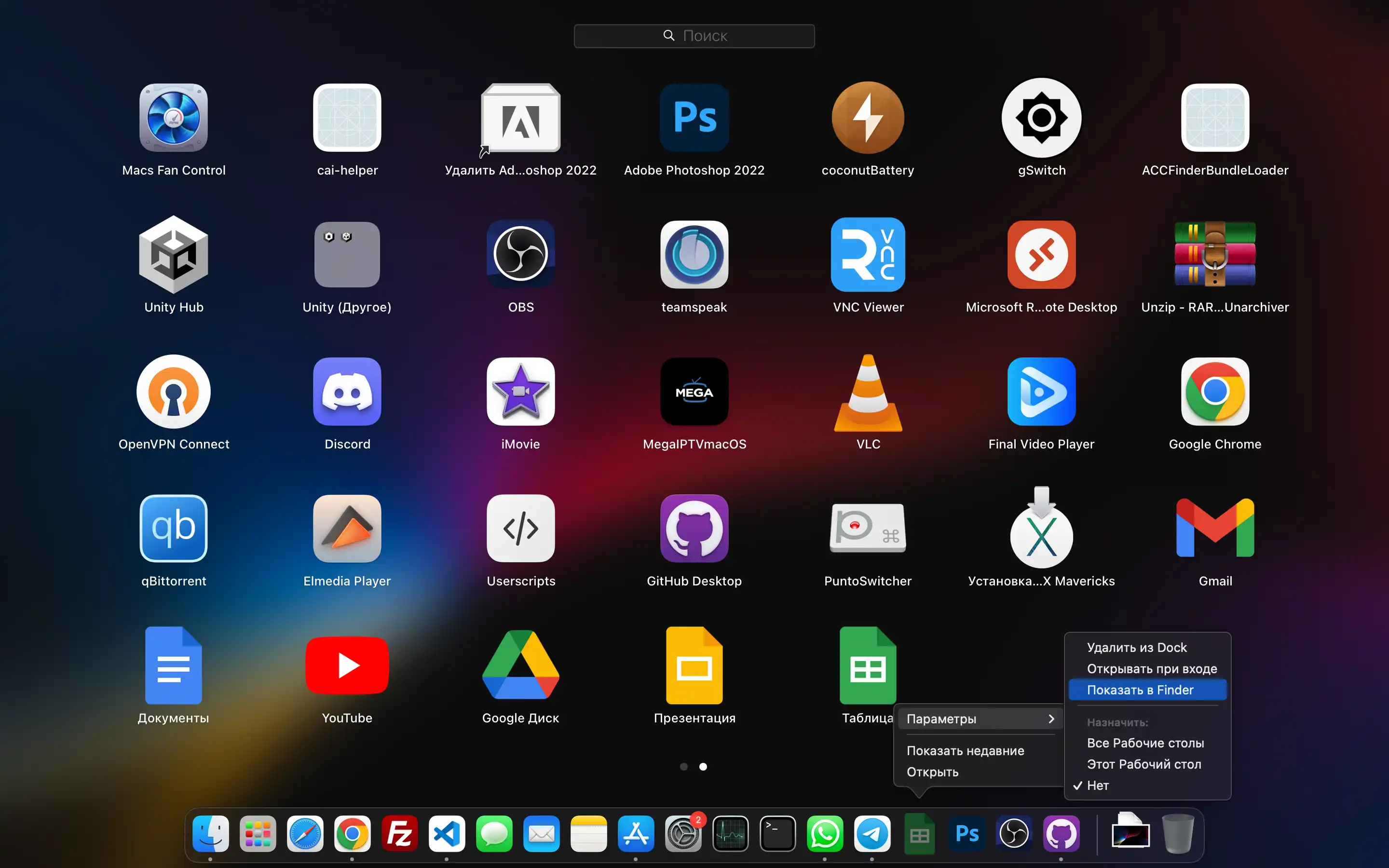Open GitHub Desktop in Launchpad grid
Image resolution: width=1389 pixels, height=868 pixels.
click(694, 528)
